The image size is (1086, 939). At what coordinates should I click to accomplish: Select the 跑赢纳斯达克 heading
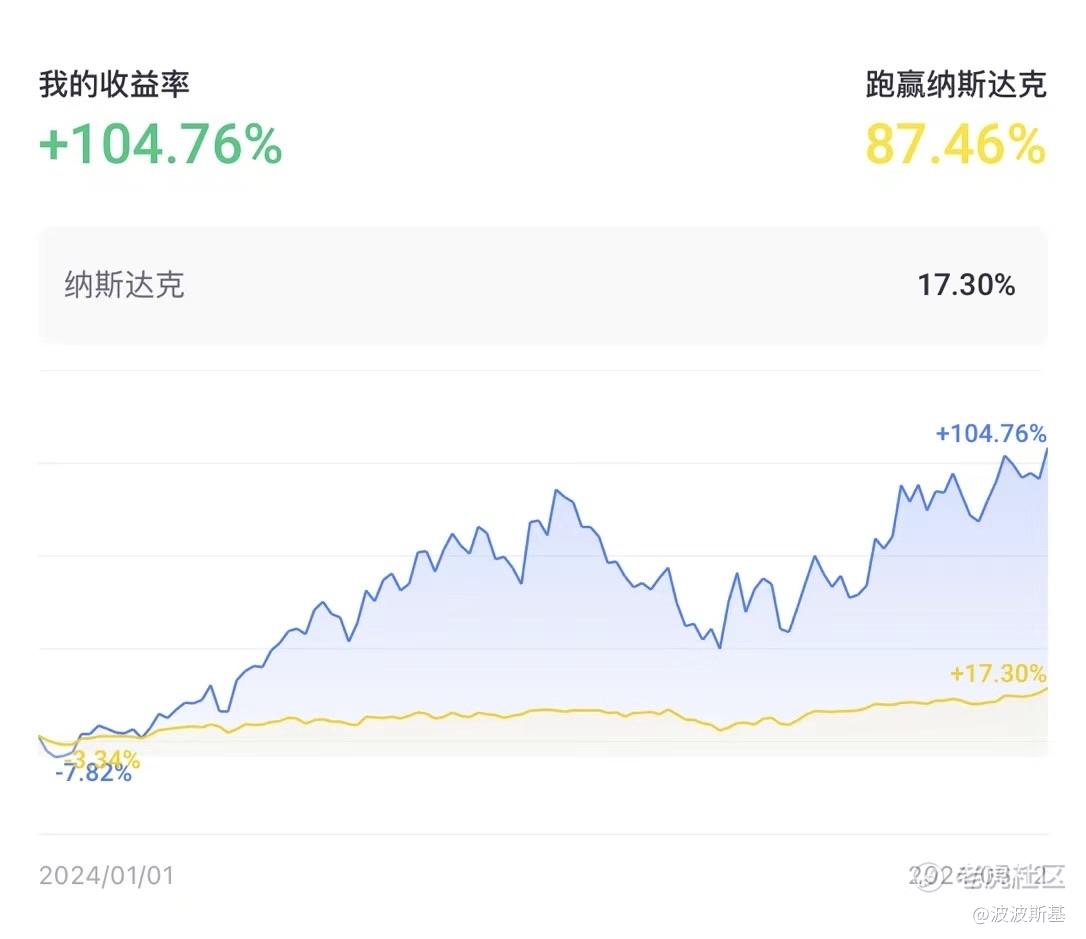956,84
